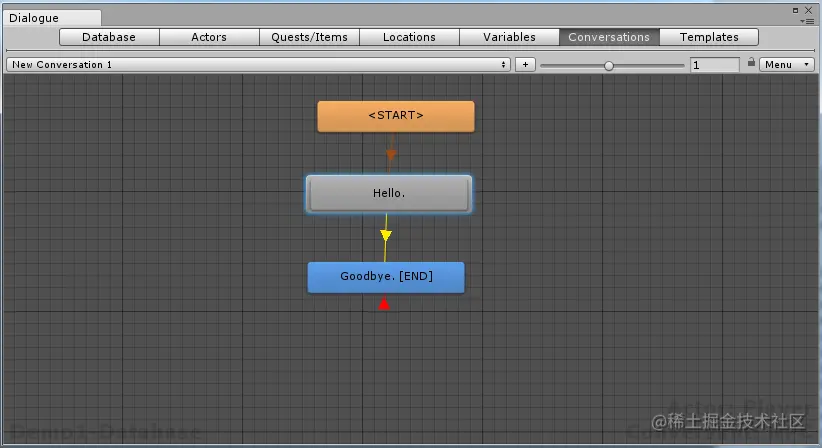The image size is (822, 448).
Task: Switch to the Database tab
Action: pos(109,37)
